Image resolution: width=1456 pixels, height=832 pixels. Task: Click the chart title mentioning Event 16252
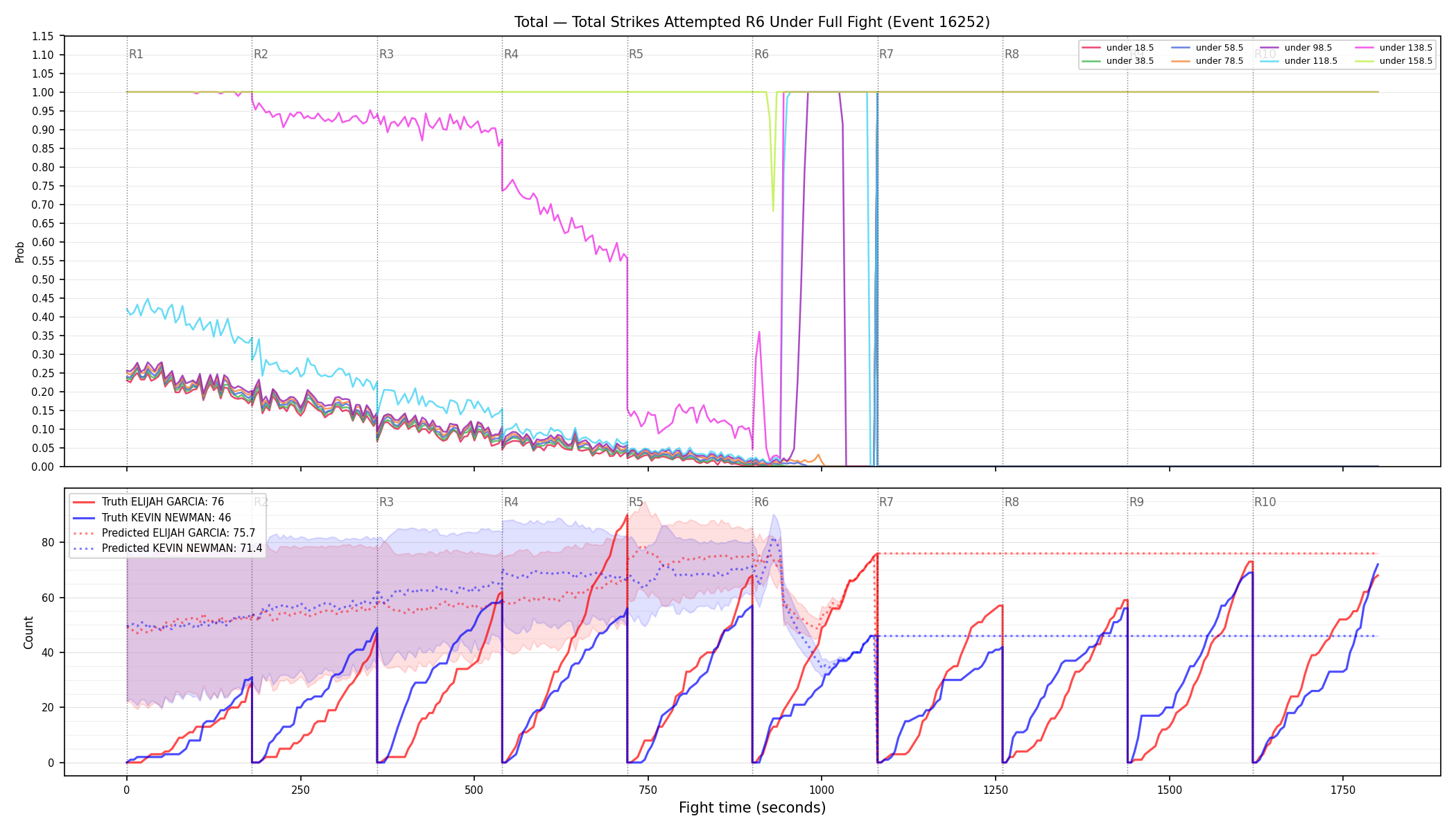coord(752,22)
